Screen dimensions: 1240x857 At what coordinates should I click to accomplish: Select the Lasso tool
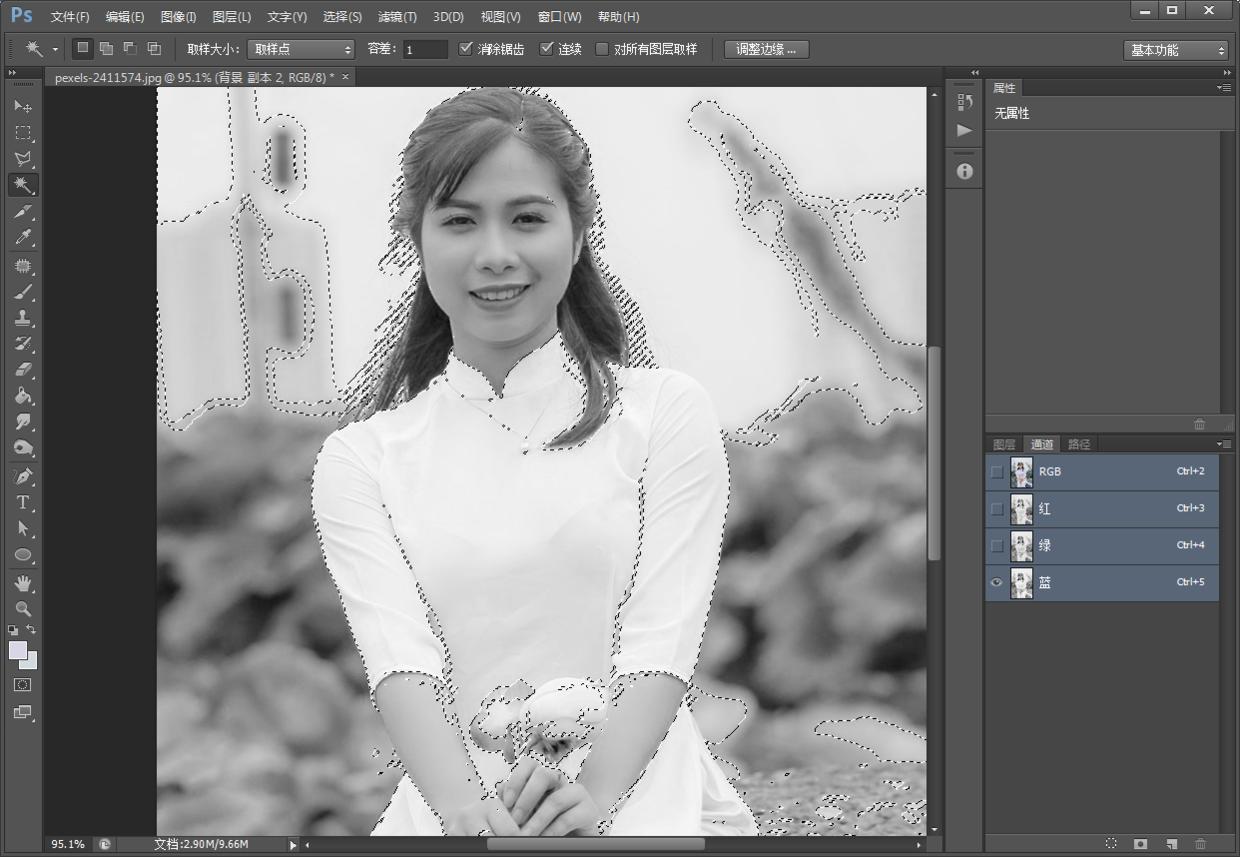coord(23,159)
